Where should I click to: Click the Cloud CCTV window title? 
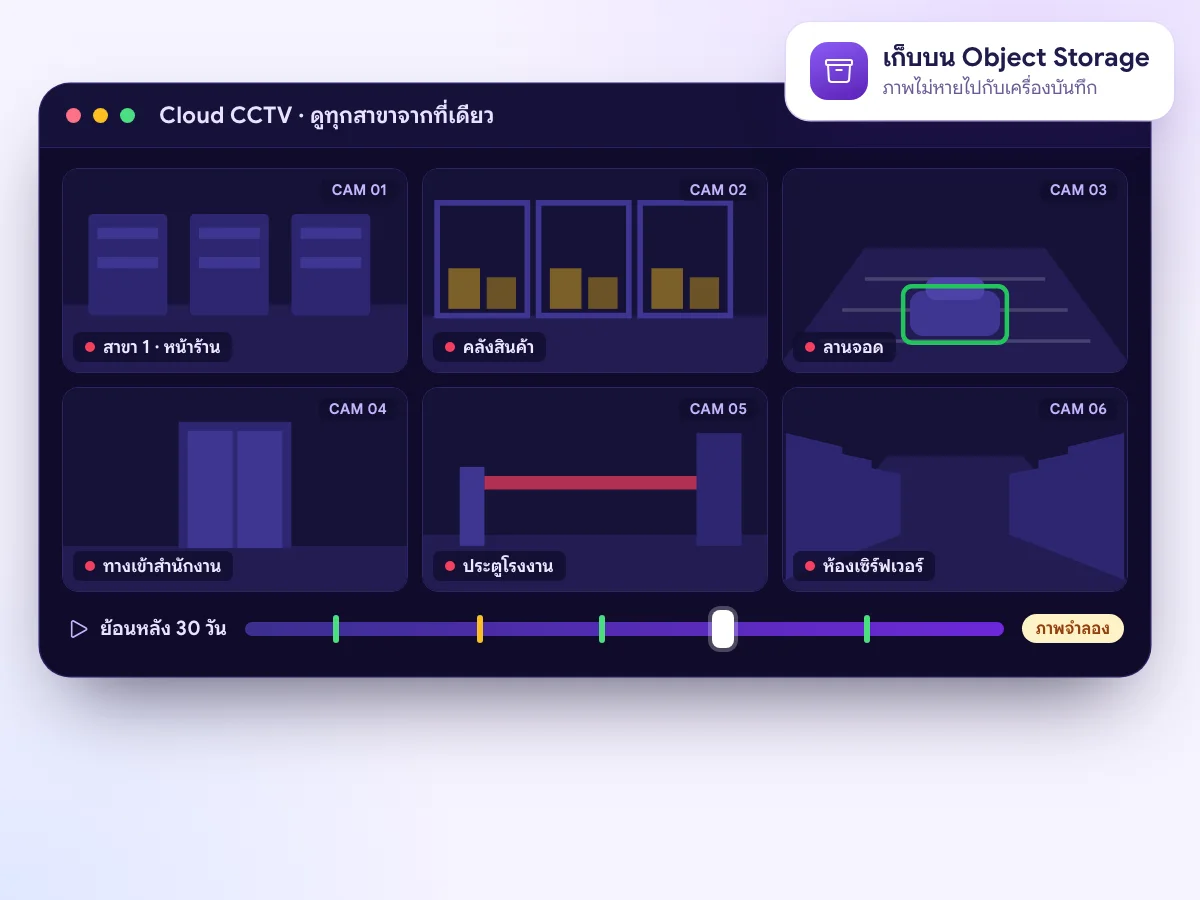point(326,116)
